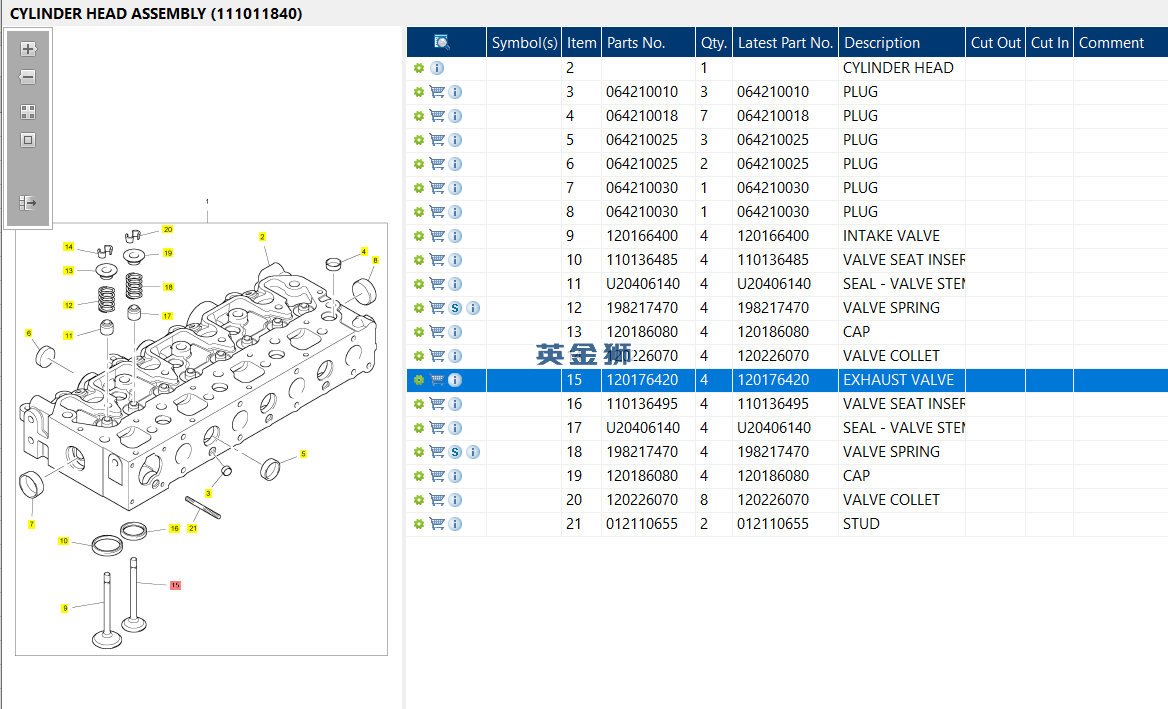Open info for STUD row
1168x709 pixels.
[x=455, y=524]
